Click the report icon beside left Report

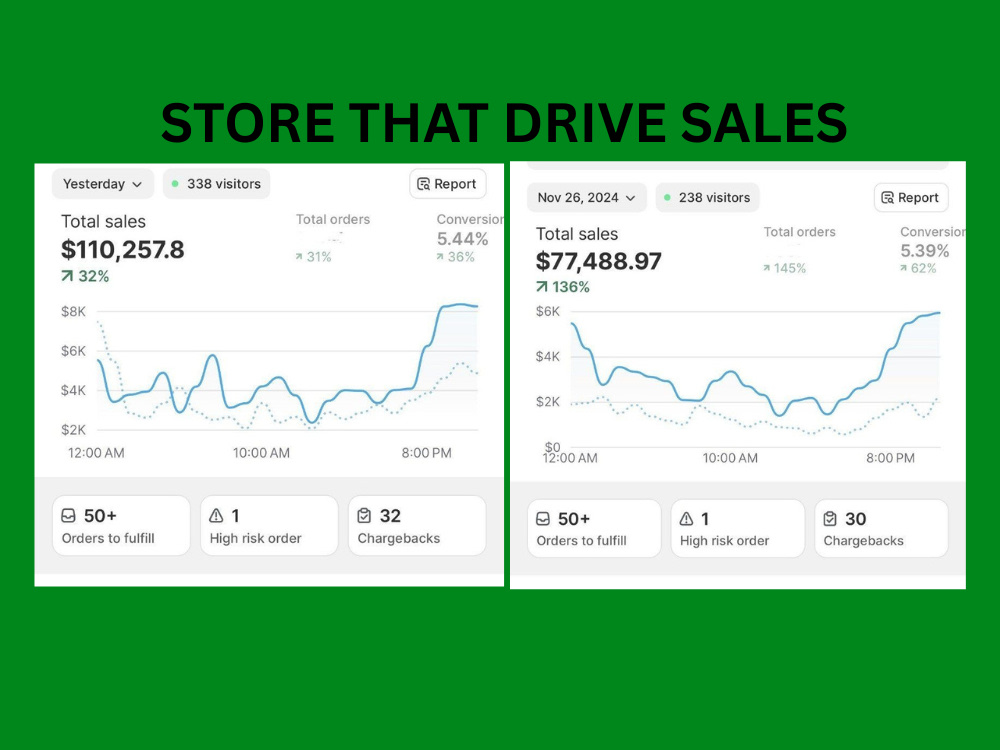[x=423, y=184]
